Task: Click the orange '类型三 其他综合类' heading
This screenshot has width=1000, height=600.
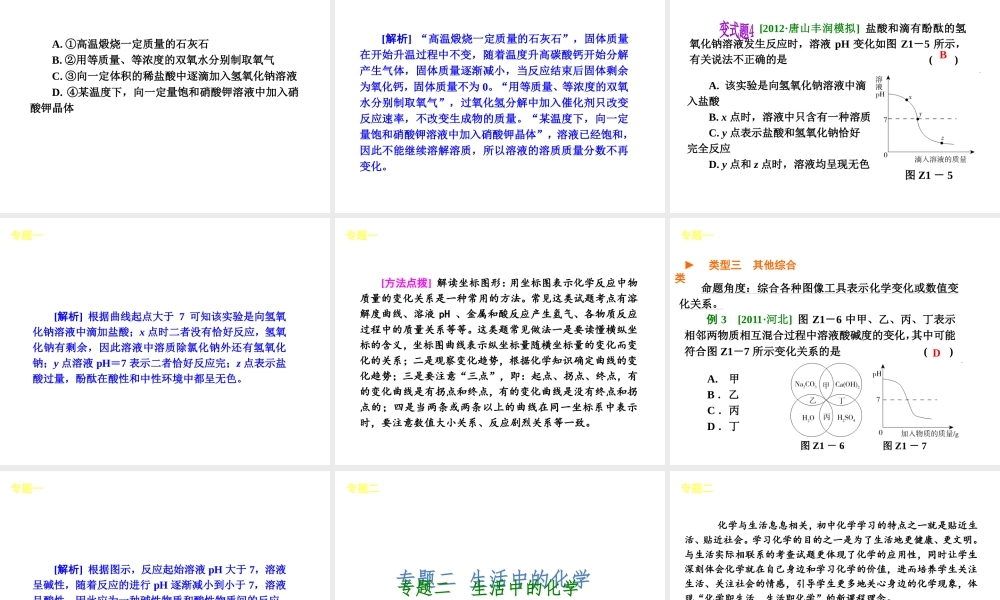Action: pyautogui.click(x=735, y=270)
